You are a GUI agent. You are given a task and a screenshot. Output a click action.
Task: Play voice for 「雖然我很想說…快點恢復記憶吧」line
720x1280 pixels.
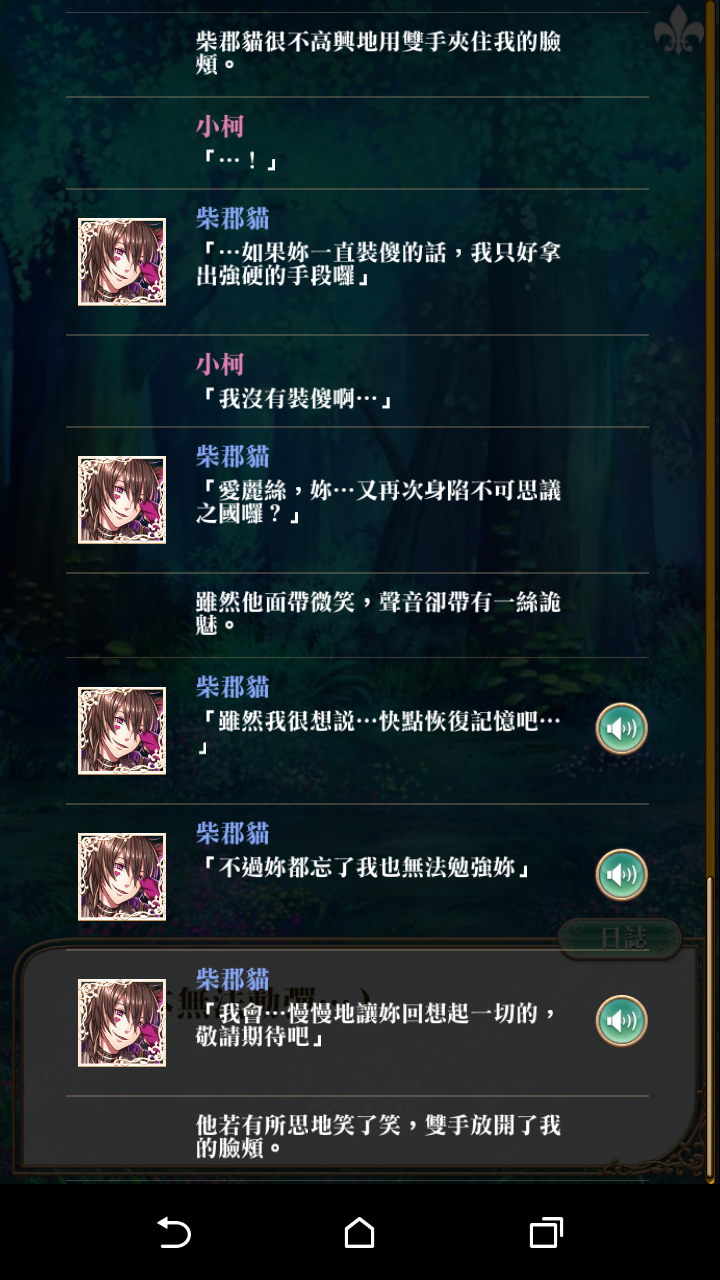point(622,729)
